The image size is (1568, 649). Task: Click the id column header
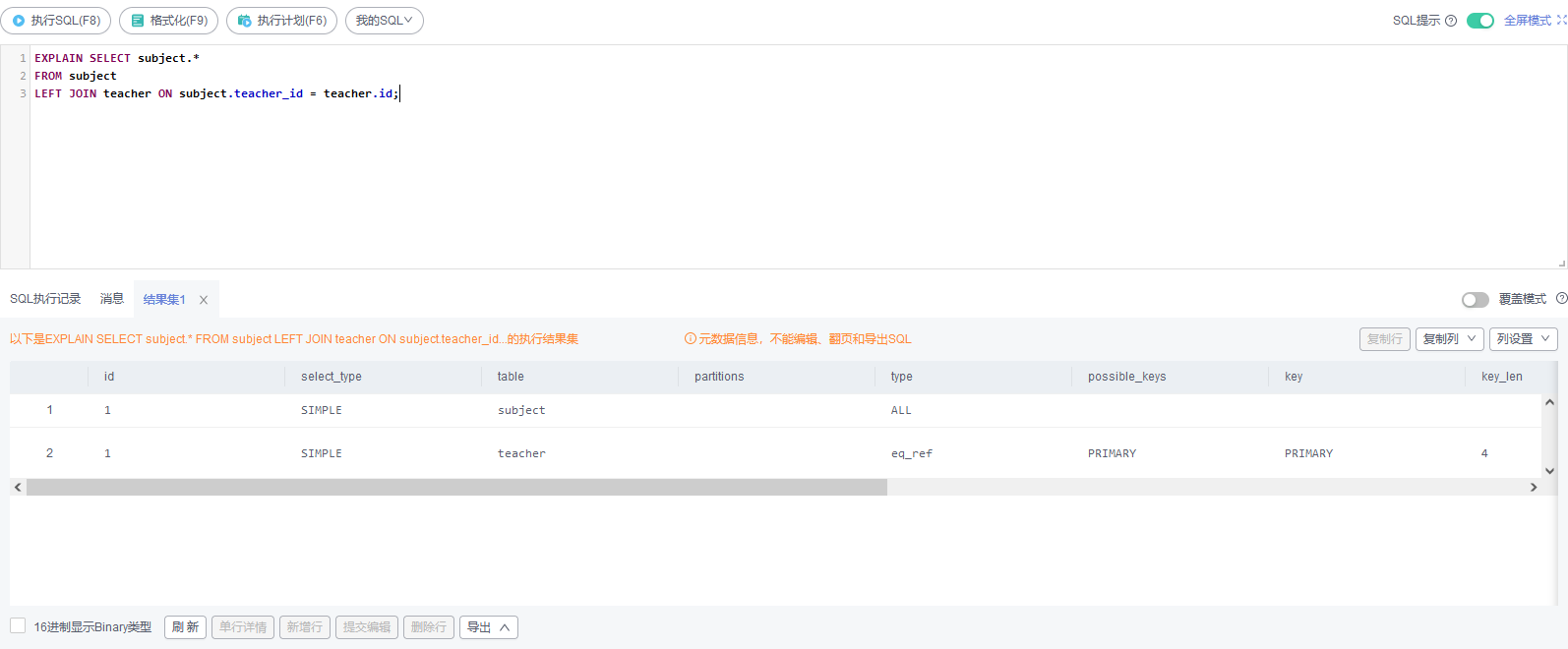point(186,377)
